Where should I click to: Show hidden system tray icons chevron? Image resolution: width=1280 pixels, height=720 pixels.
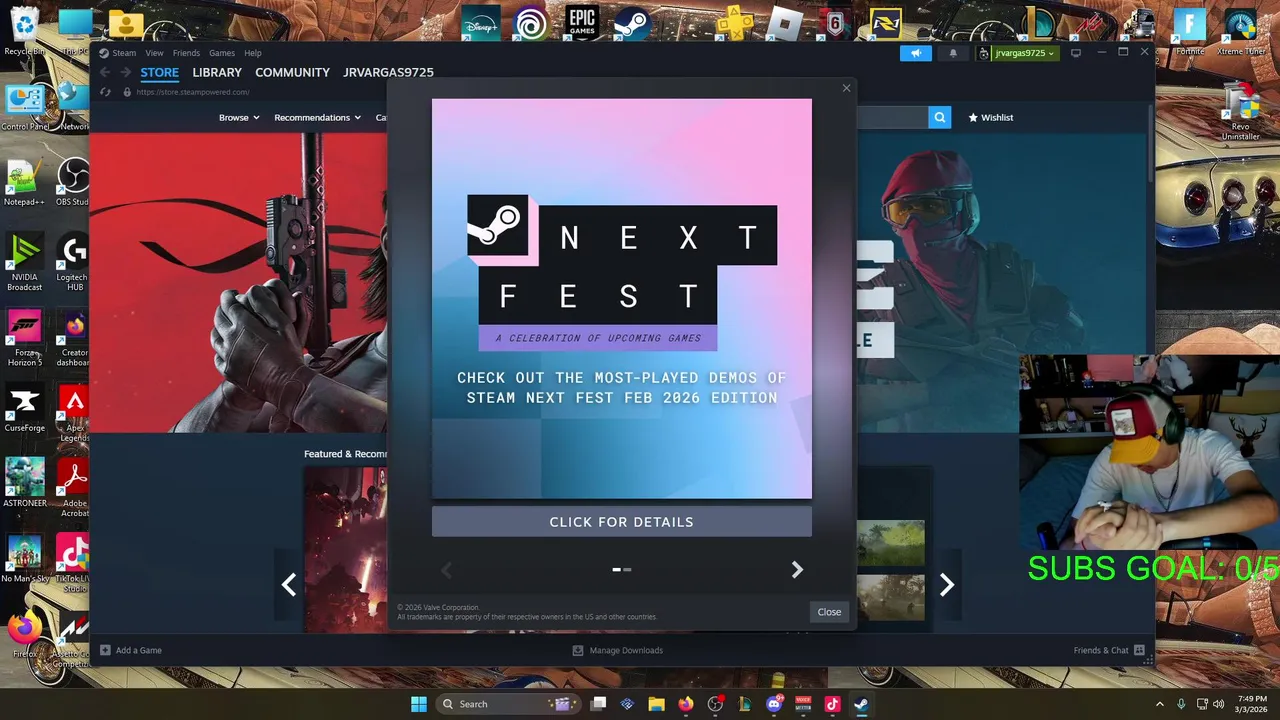pyautogui.click(x=1160, y=704)
